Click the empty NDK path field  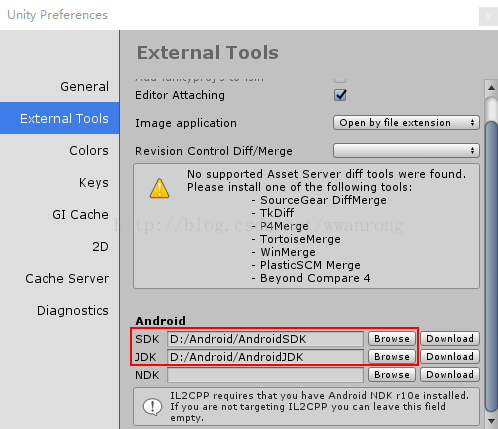coord(265,375)
